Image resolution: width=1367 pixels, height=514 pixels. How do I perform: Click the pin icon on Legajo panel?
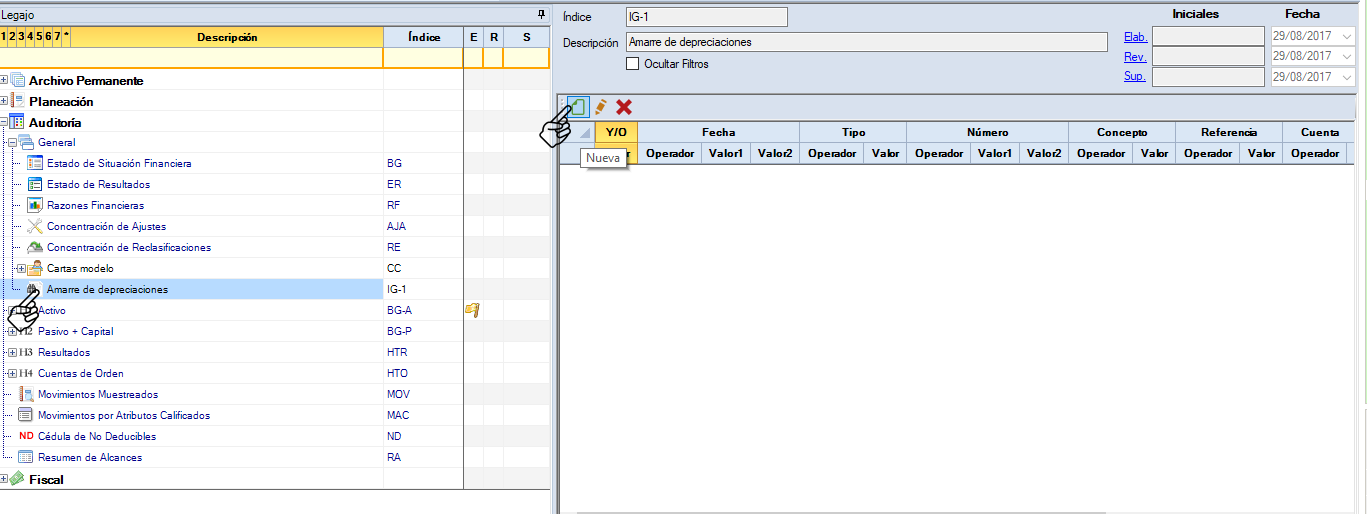541,14
